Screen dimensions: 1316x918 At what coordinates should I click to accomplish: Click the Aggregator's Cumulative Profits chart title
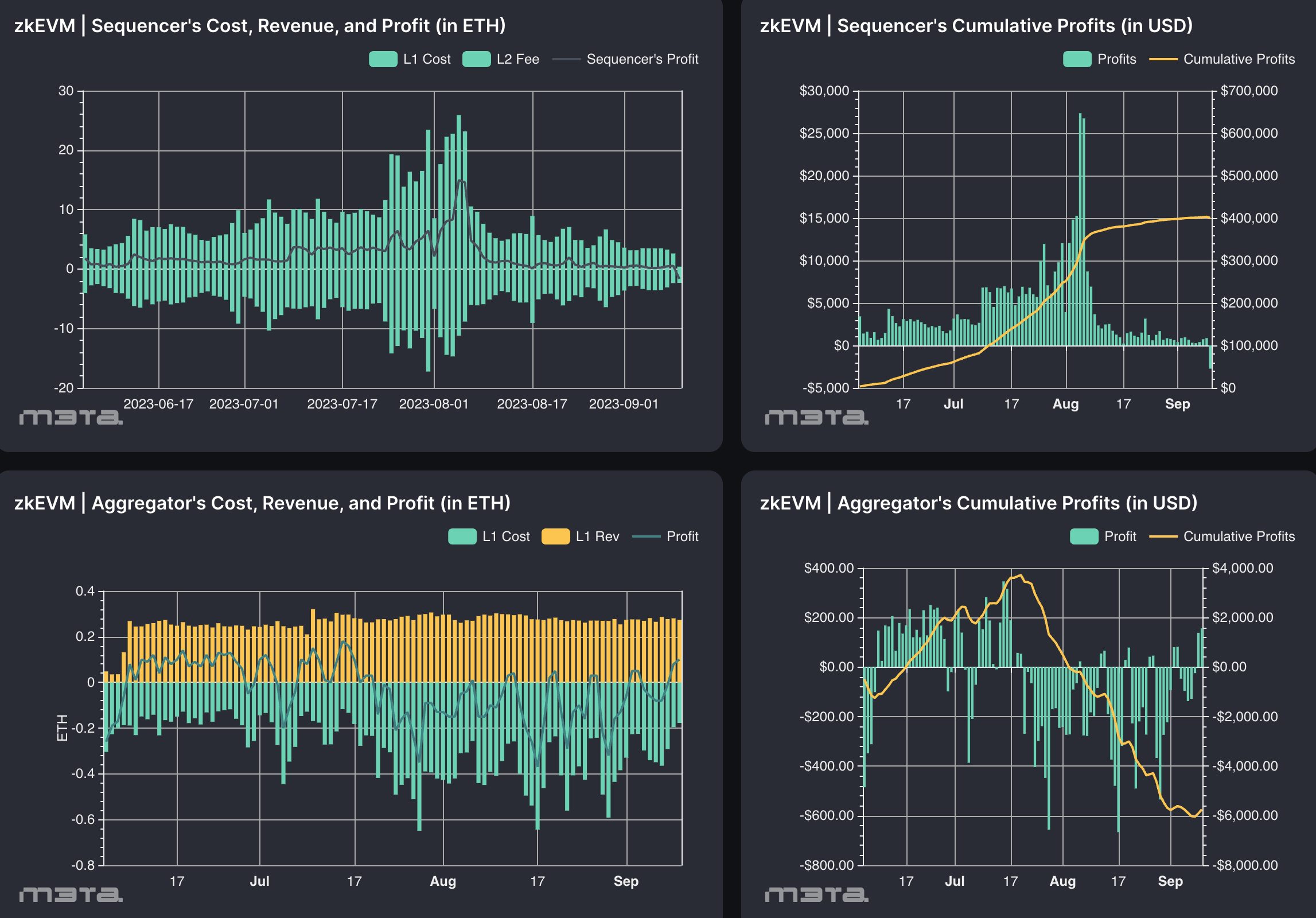point(978,503)
